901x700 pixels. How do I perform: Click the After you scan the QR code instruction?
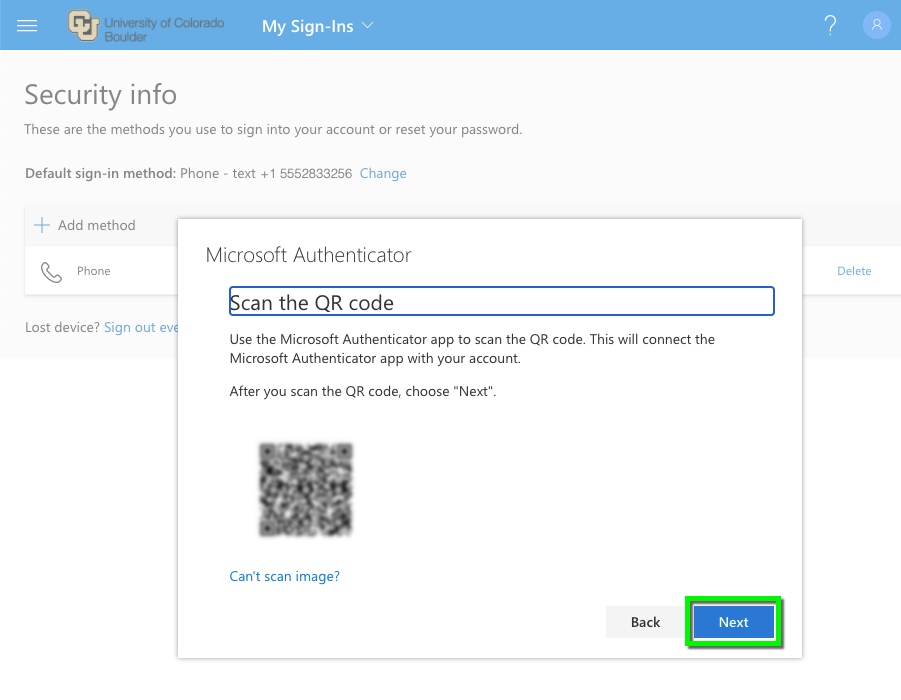click(x=363, y=391)
